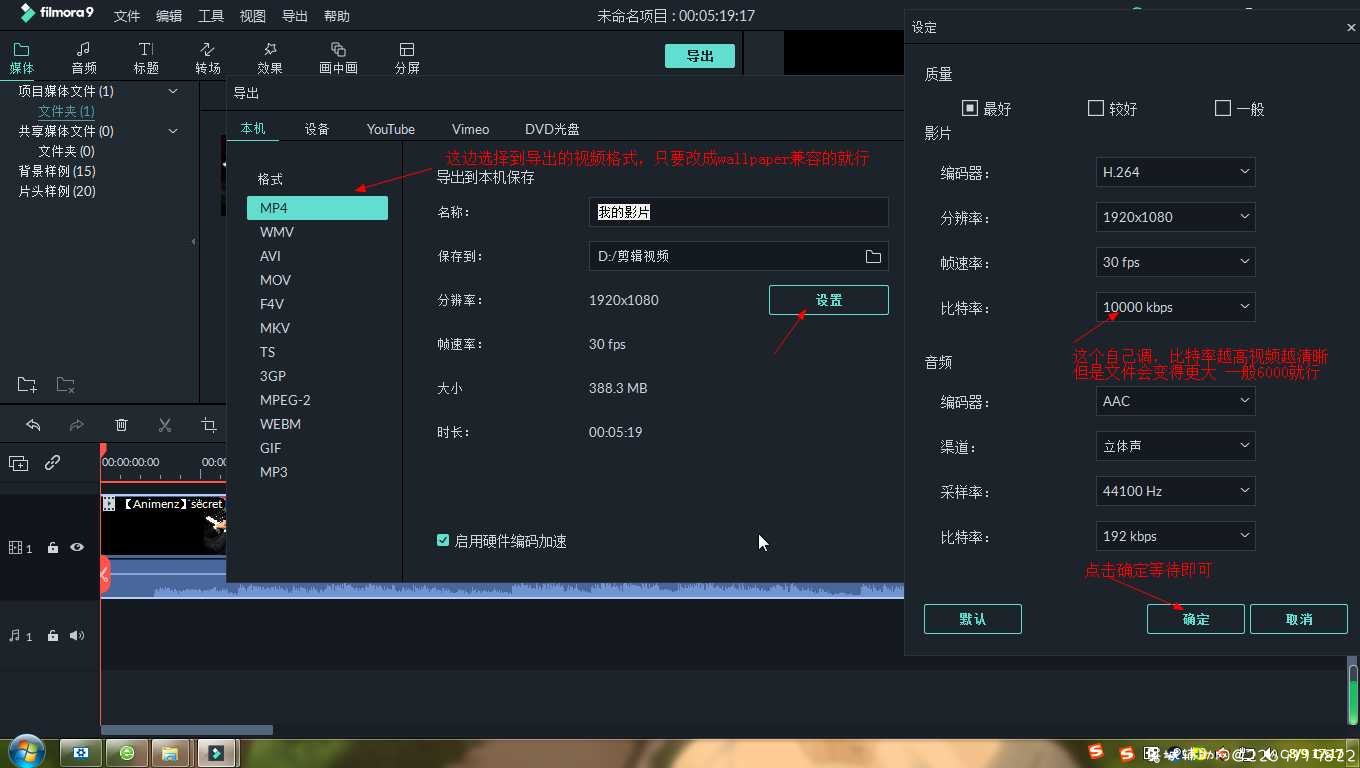This screenshot has height=768, width=1360.
Task: Uncheck 启用硬件编码加速 checkbox
Action: 443,540
